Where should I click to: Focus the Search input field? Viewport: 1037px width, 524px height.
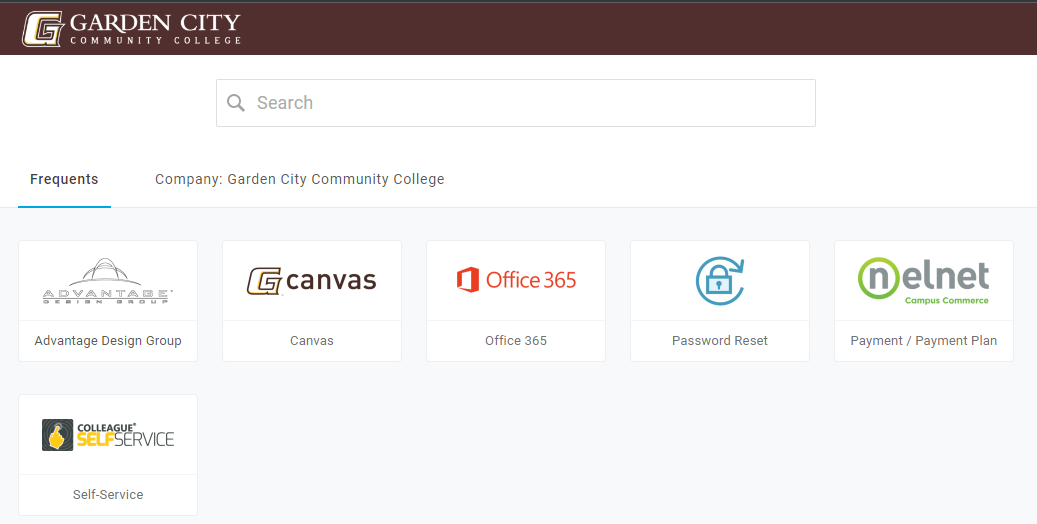tap(516, 103)
